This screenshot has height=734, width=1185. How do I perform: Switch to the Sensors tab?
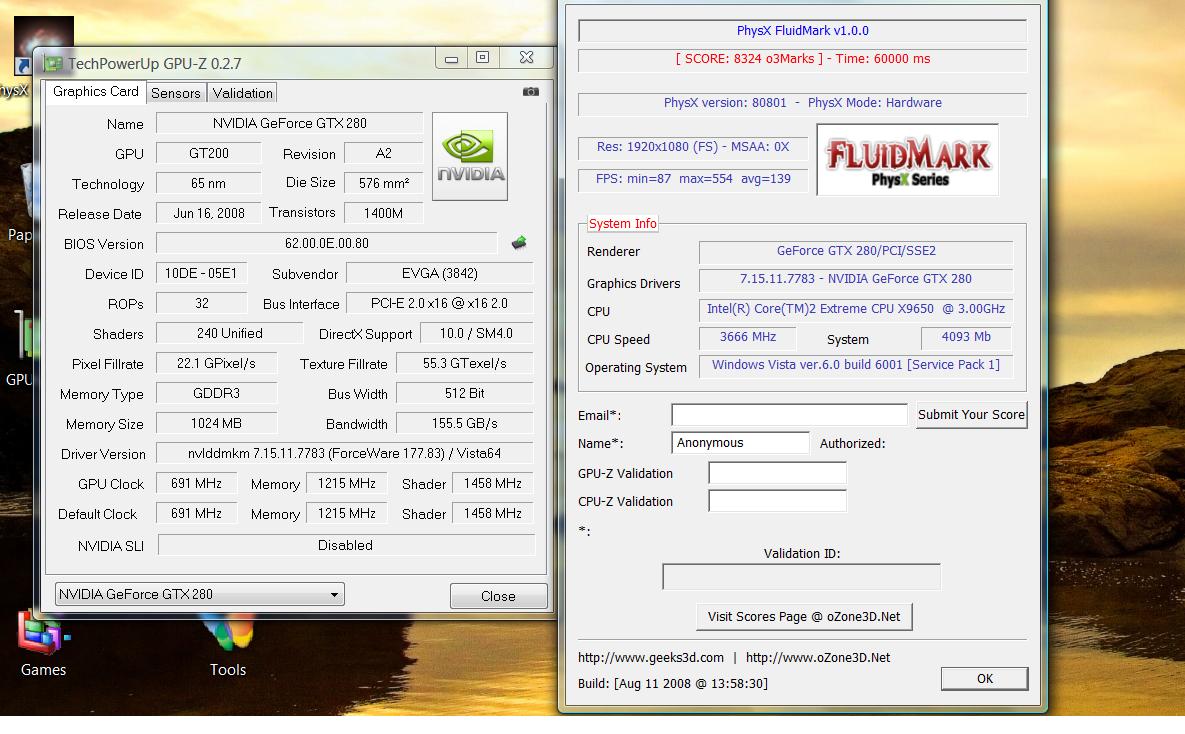(x=176, y=93)
